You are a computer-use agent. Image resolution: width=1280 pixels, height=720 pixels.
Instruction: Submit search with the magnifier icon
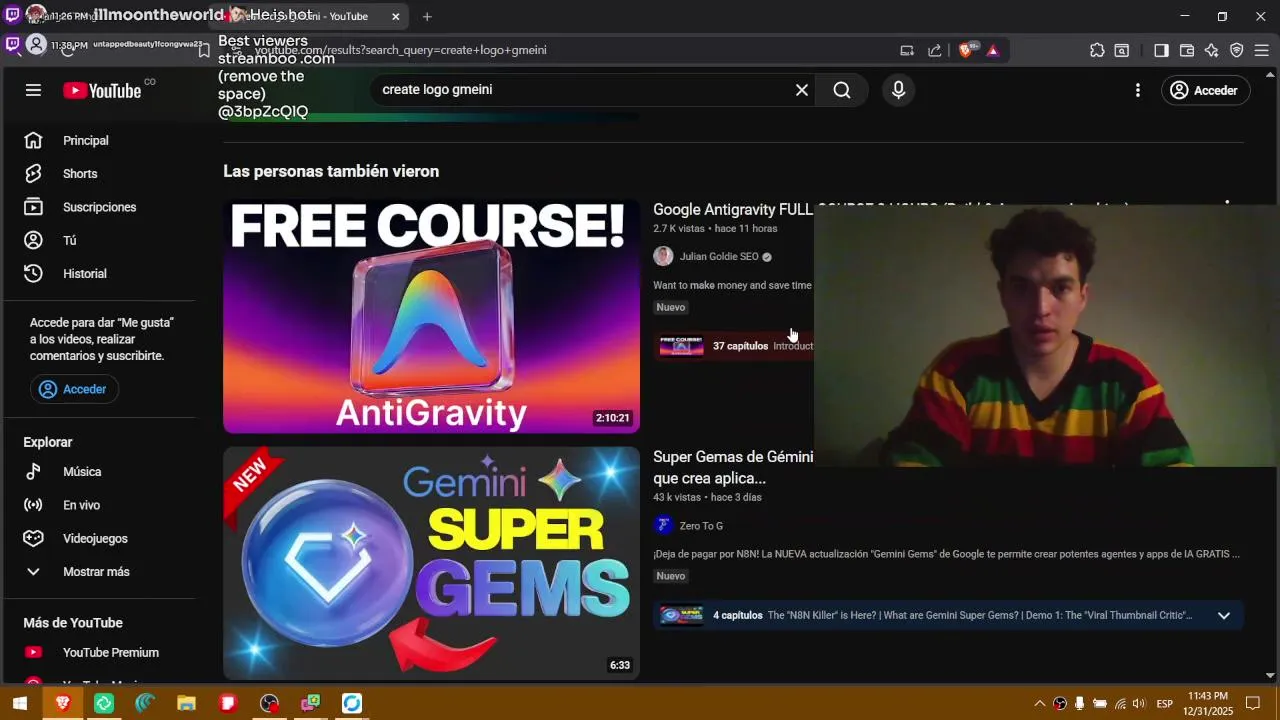[842, 90]
